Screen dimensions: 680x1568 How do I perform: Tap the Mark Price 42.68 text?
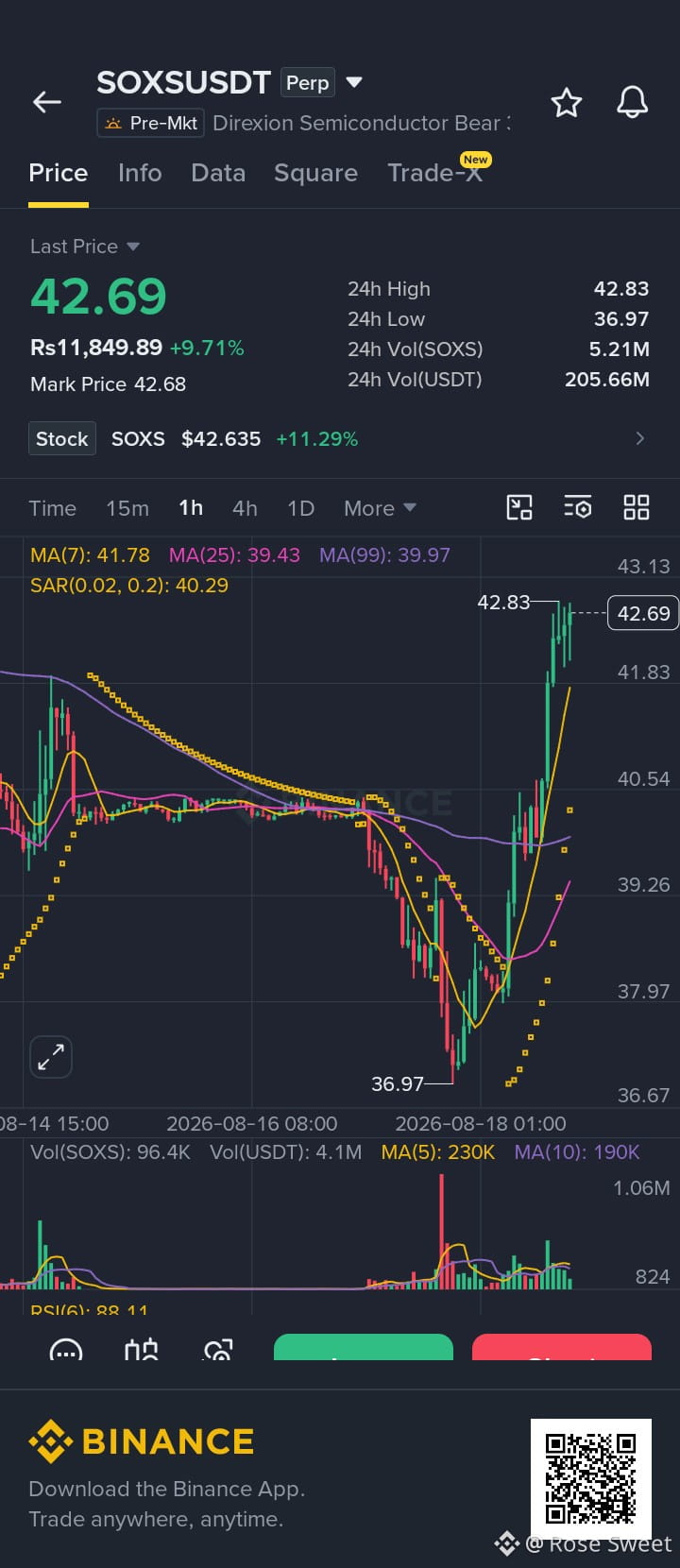108,384
